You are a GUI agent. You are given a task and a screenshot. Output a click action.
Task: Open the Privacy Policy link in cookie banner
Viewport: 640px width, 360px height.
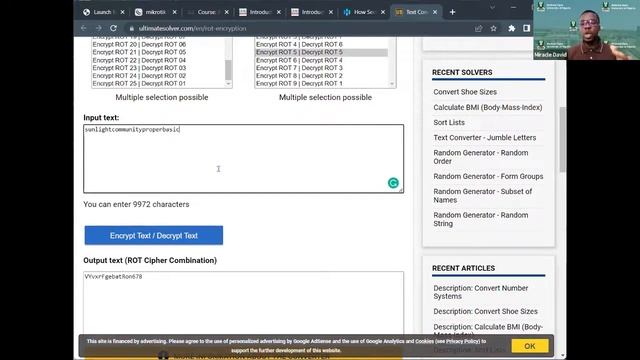(462, 341)
